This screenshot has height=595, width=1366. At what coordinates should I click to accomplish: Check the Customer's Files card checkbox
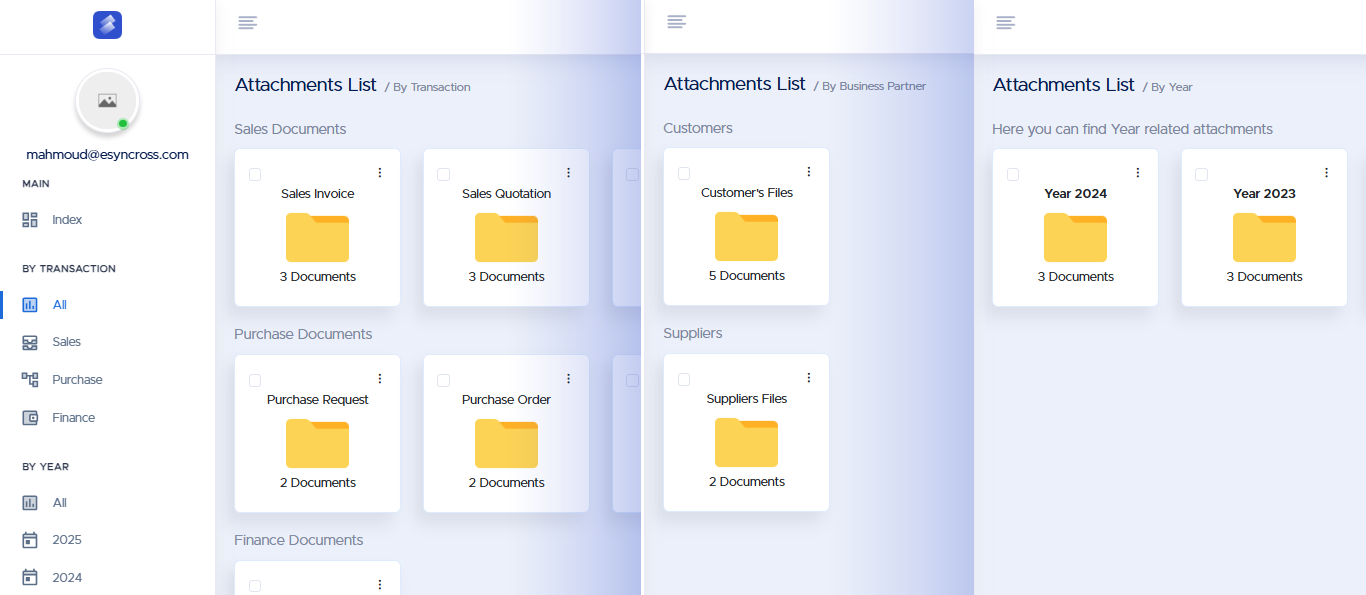click(684, 173)
